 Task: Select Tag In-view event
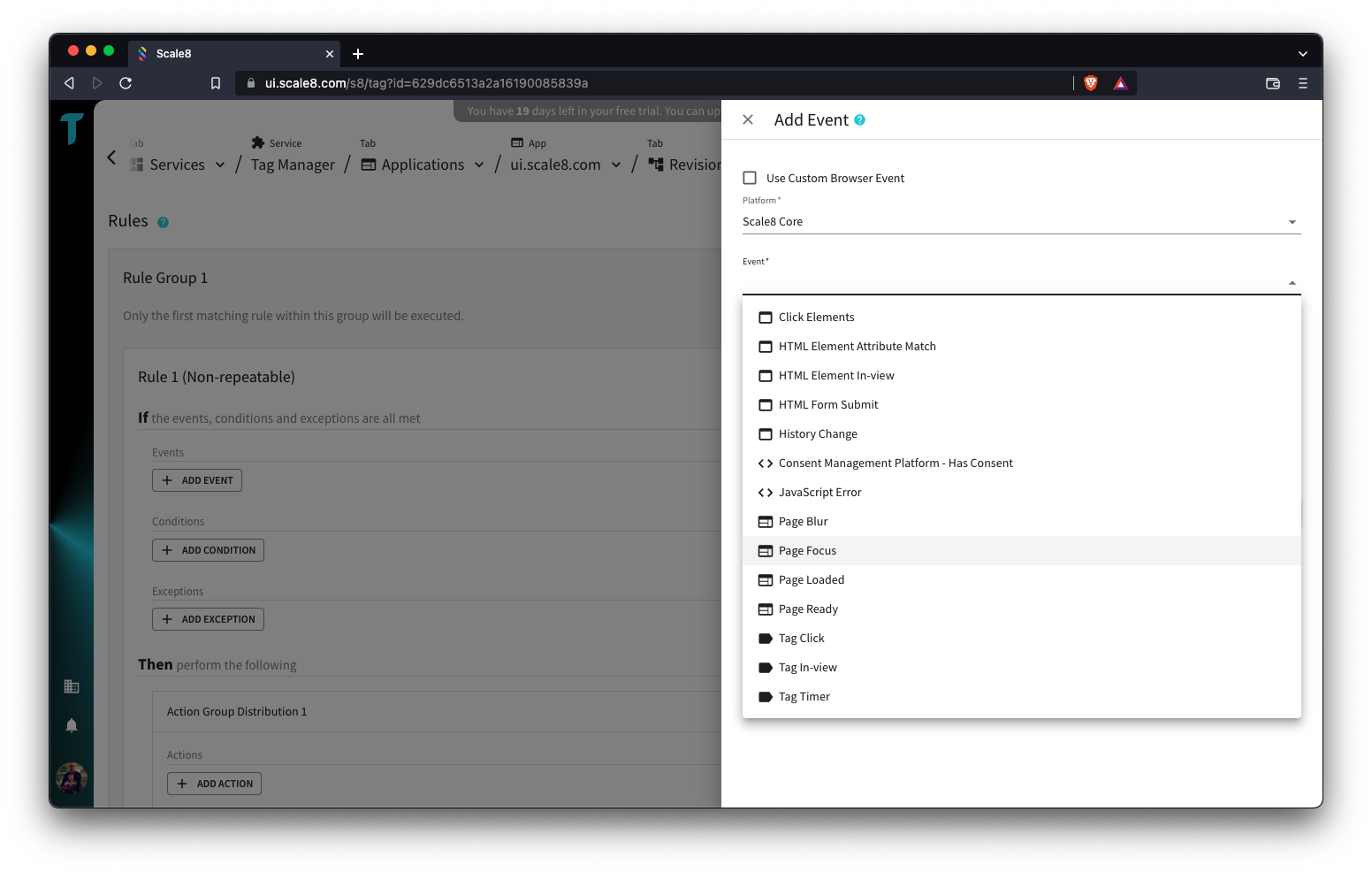pyautogui.click(x=1021, y=668)
